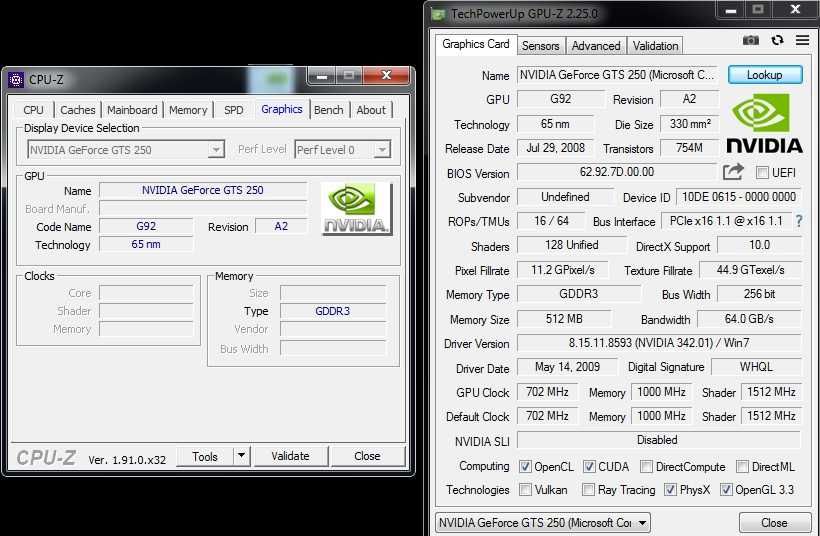Click the Close button in CPU-Z
This screenshot has height=536, width=820.
click(x=367, y=456)
